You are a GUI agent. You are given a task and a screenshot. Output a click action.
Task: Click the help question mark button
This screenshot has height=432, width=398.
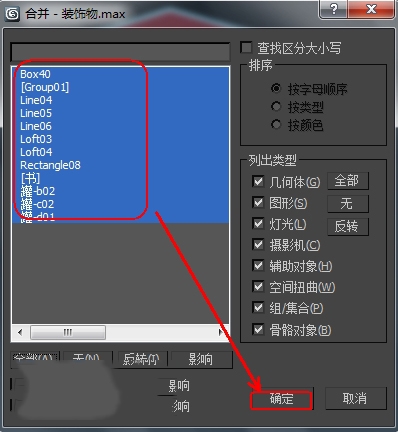coord(334,9)
